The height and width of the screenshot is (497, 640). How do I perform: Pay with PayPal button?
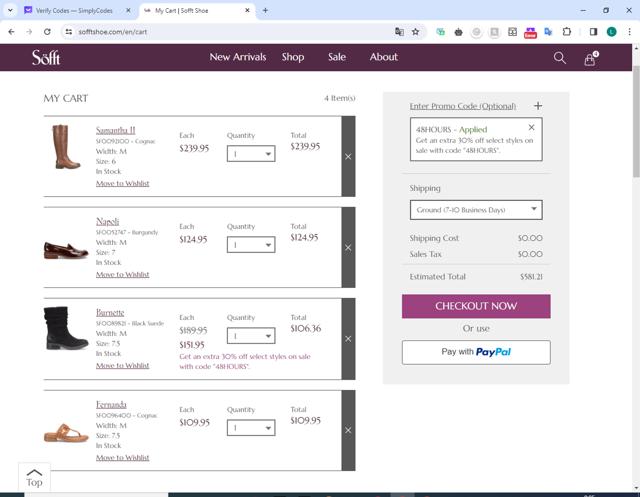[x=476, y=352]
